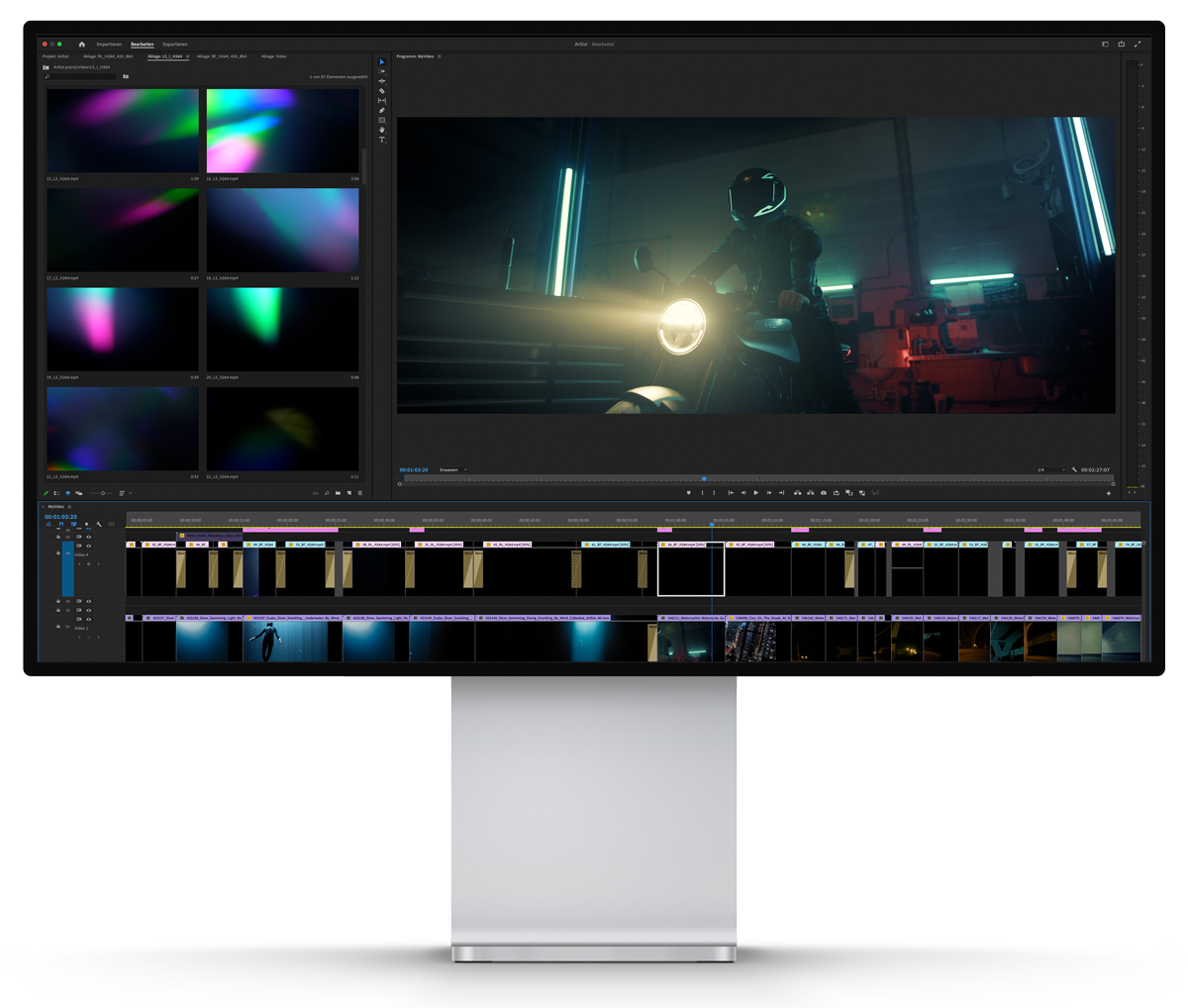Toggle timeline snapping magnet
This screenshot has width=1188, height=1008.
tap(61, 525)
